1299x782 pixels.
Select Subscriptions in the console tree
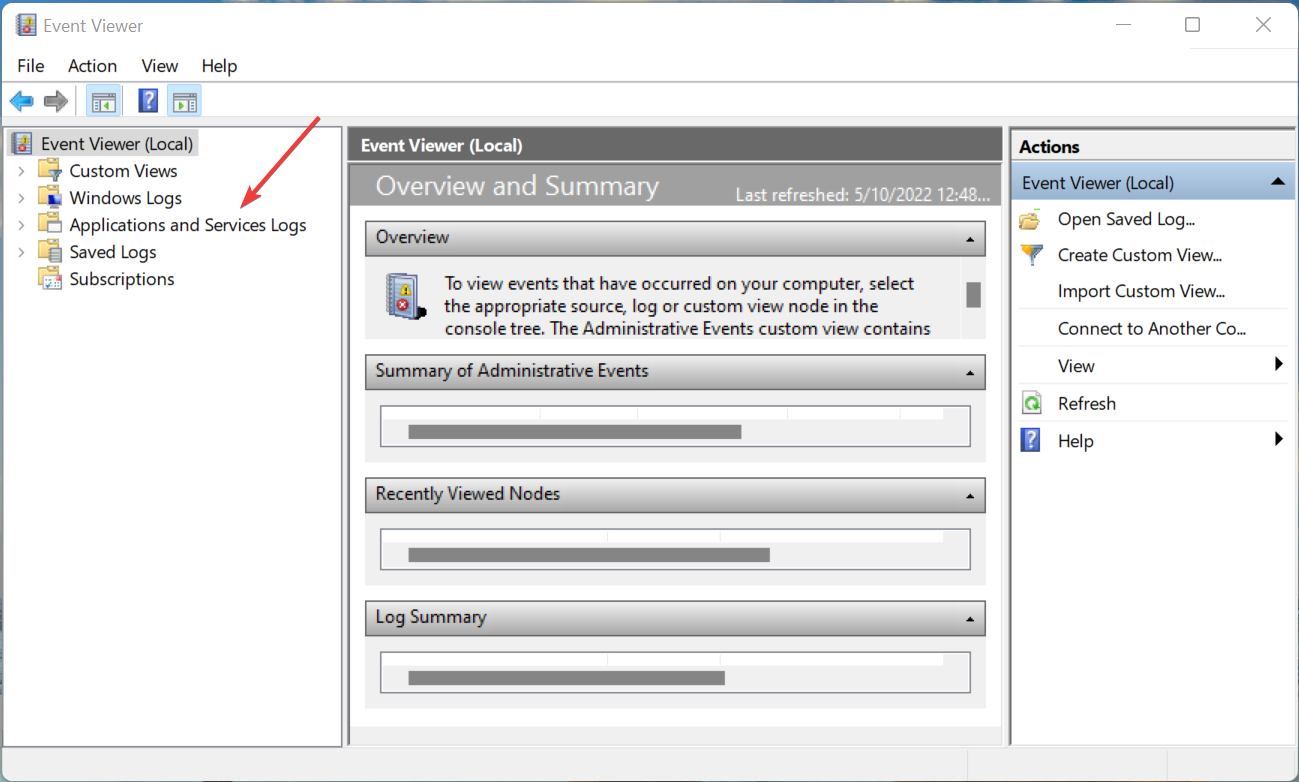pyautogui.click(x=121, y=279)
